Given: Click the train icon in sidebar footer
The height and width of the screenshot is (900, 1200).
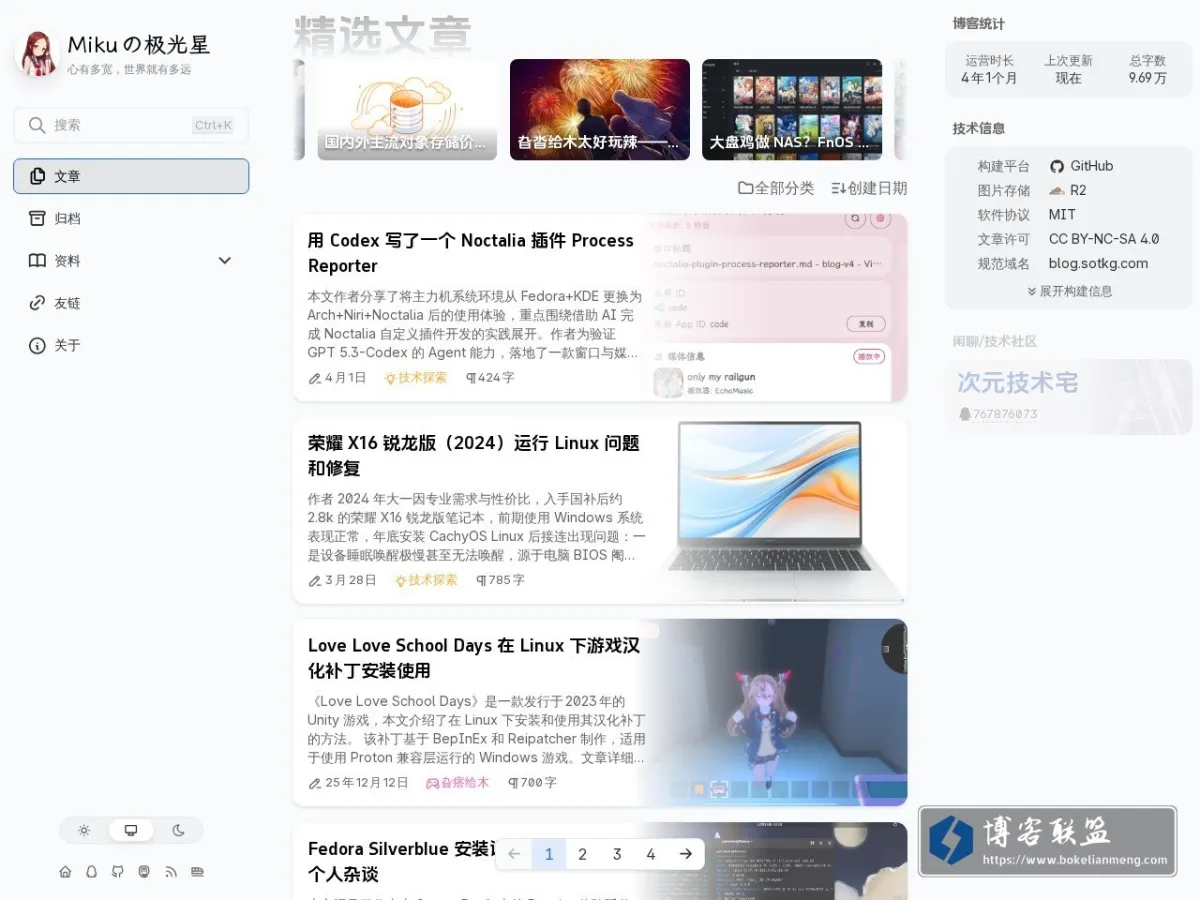Looking at the screenshot, I should point(197,872).
